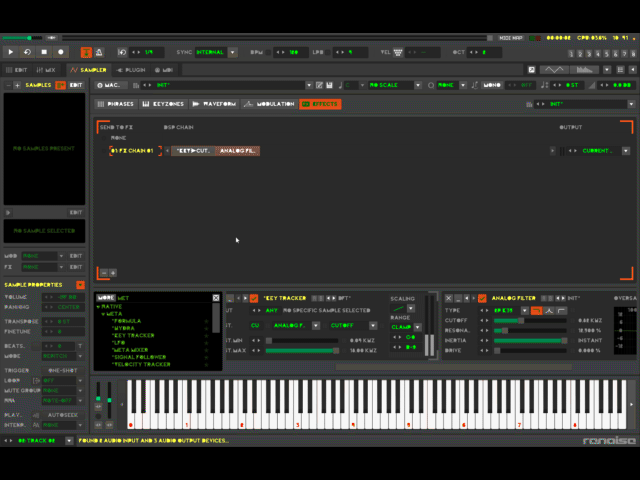The width and height of the screenshot is (640, 480).
Task: Adjust the Analog Filter Cutoff slider
Action: (x=530, y=321)
